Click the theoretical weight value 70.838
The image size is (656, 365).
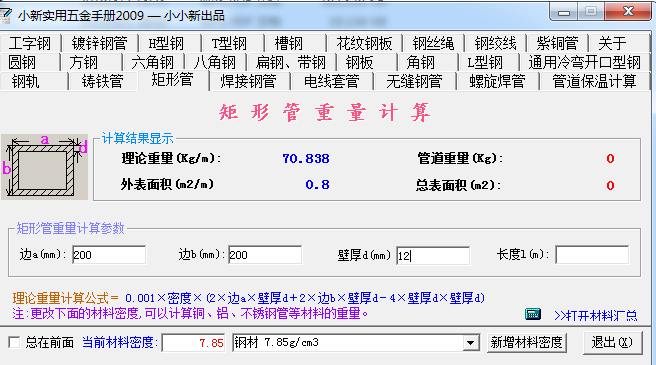[306, 159]
